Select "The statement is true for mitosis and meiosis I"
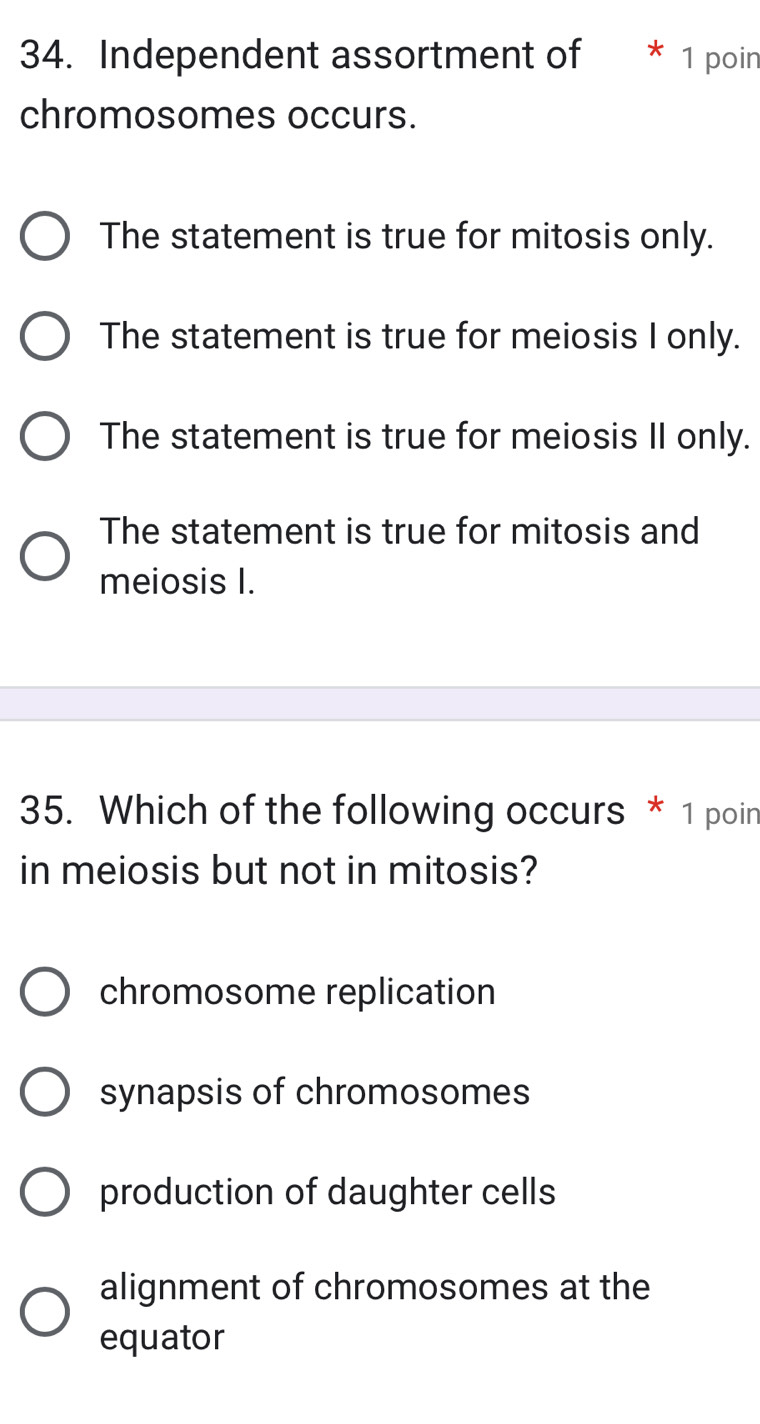This screenshot has height=1424, width=760. [45, 556]
